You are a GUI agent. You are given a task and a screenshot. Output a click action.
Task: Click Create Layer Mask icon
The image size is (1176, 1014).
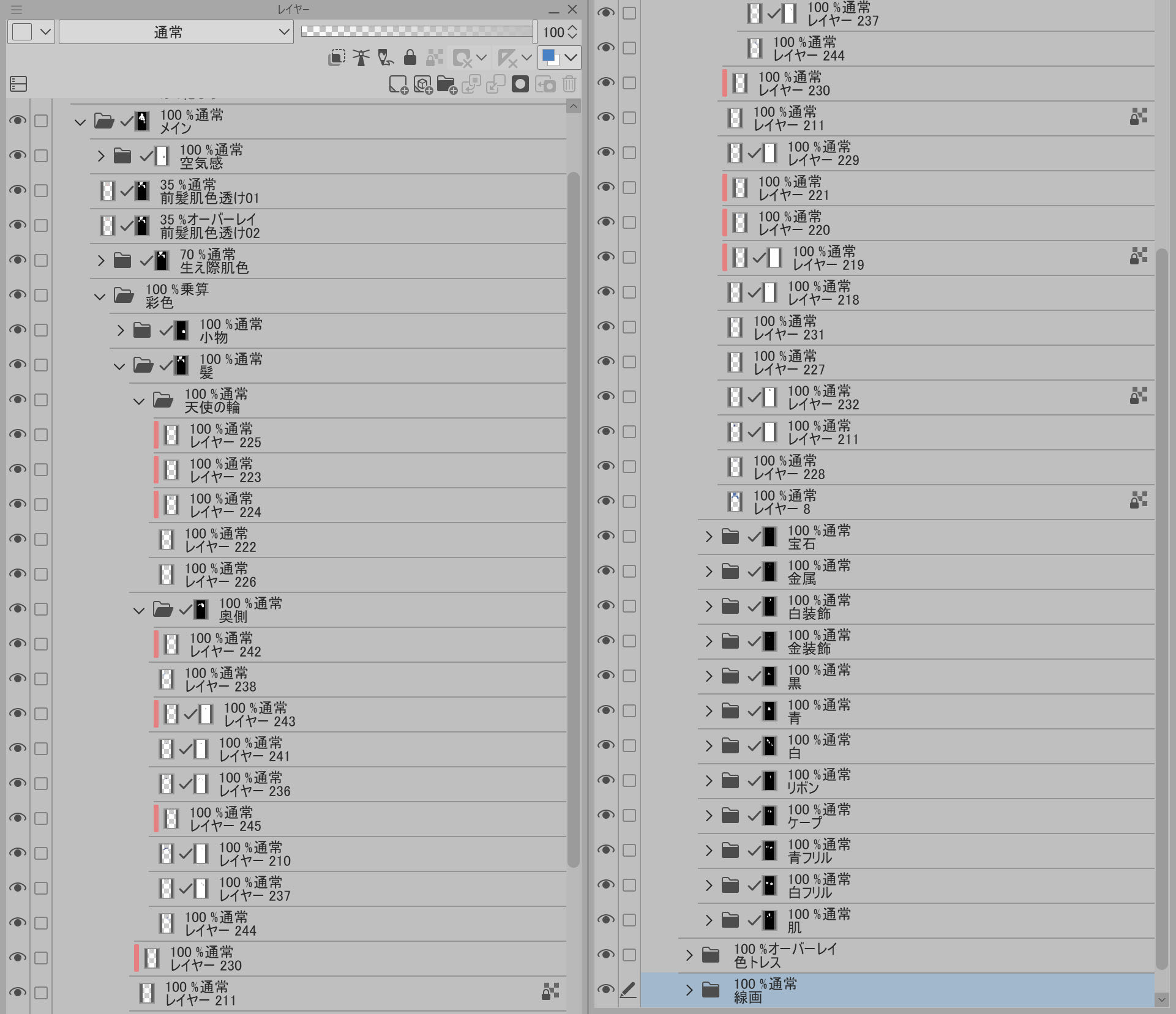tap(520, 84)
